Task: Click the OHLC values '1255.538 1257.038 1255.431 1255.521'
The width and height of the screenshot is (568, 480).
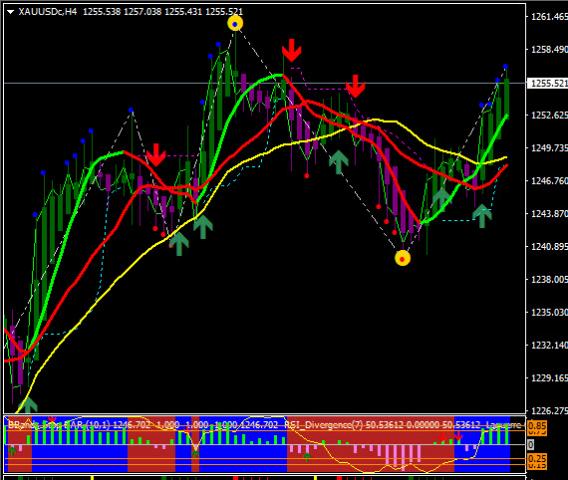Action: point(163,12)
